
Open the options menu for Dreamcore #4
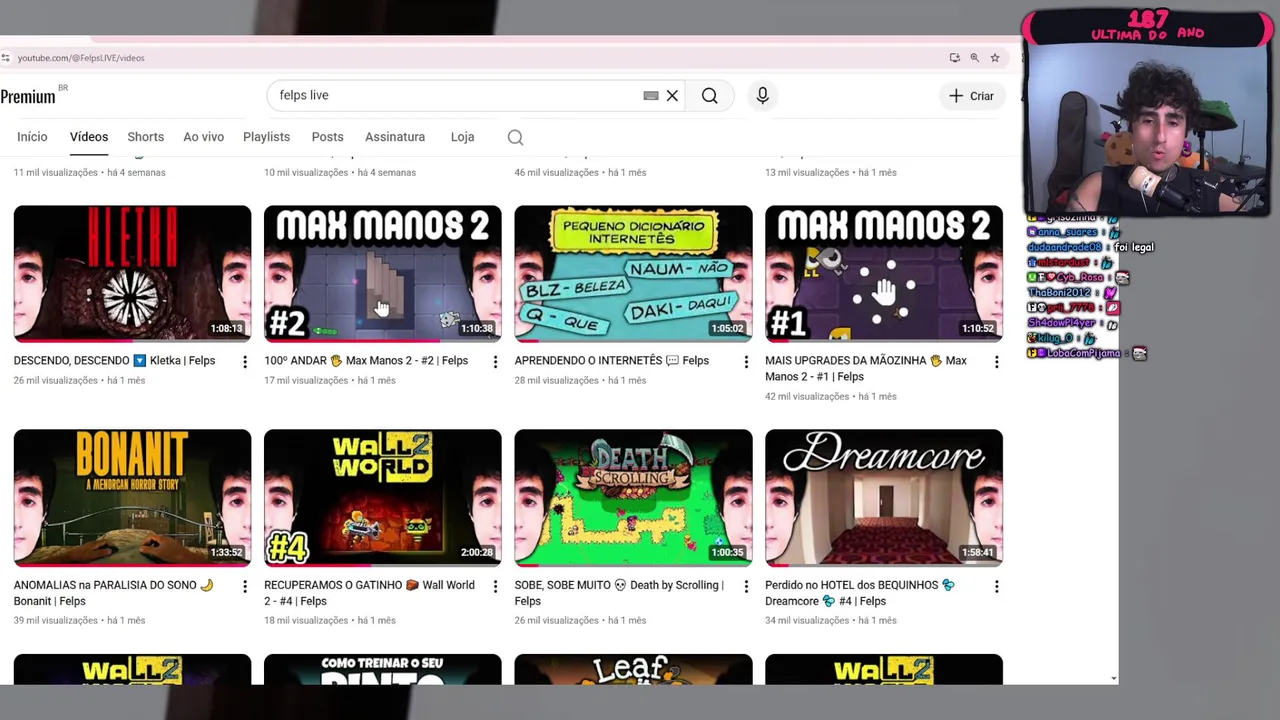coord(996,586)
